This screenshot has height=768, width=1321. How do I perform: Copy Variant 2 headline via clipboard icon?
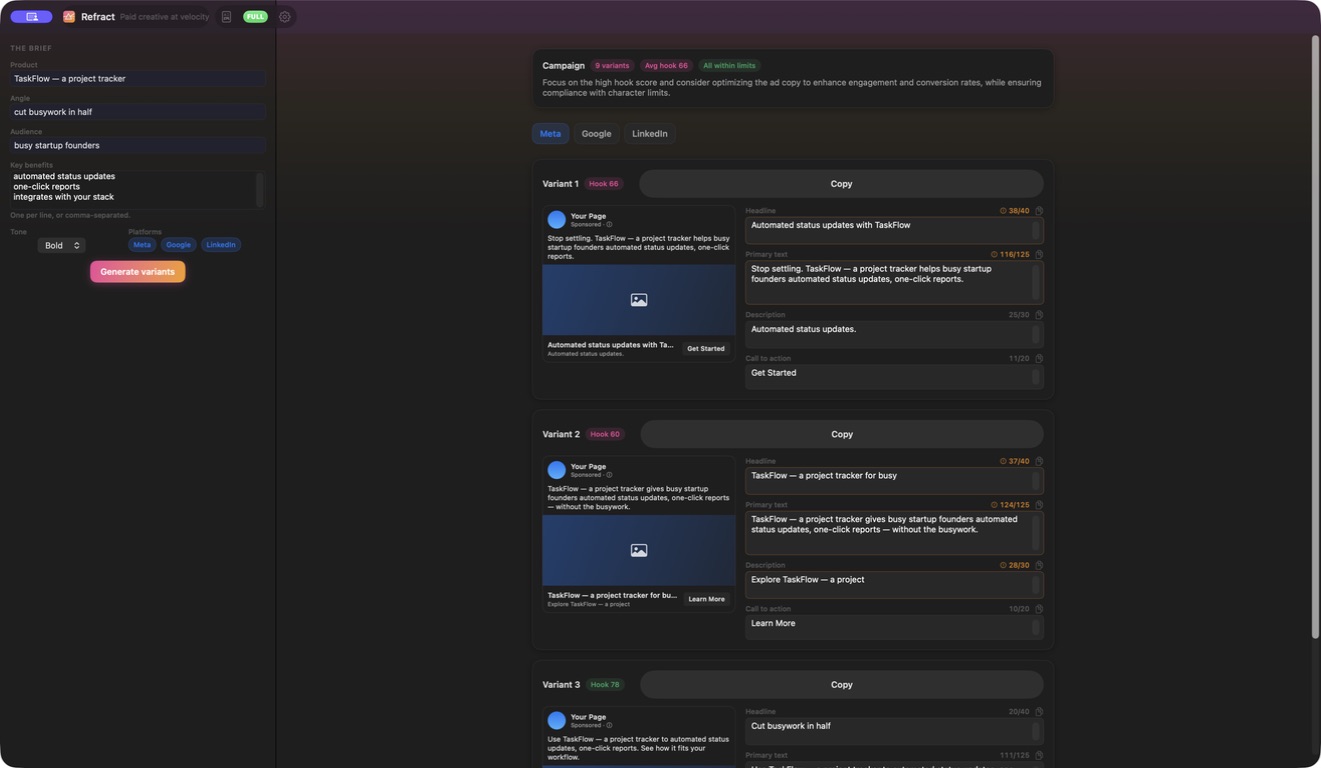tap(1039, 461)
